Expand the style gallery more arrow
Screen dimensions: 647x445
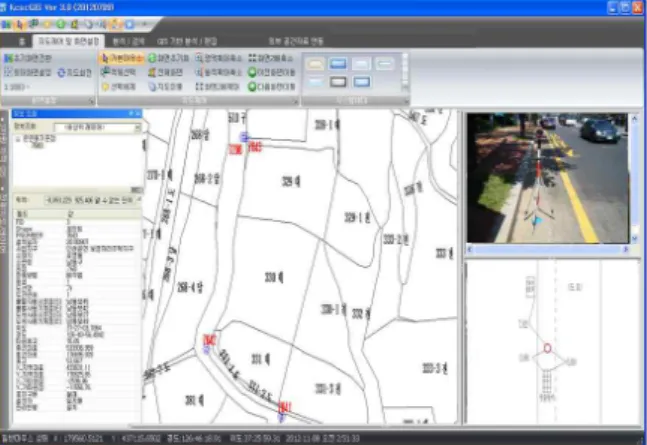pos(405,88)
